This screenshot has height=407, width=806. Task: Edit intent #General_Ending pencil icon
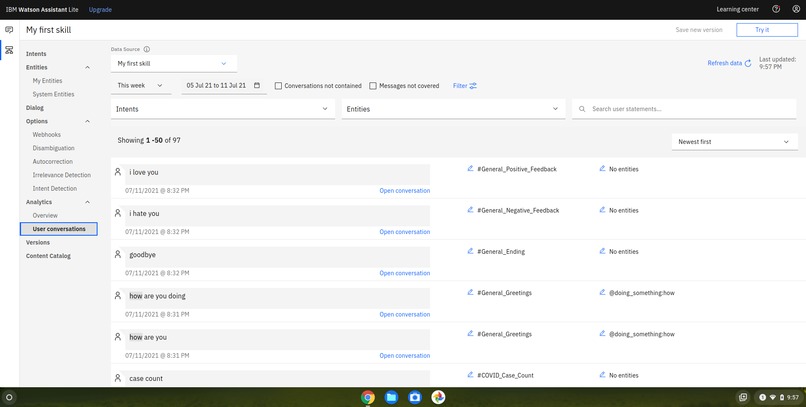click(470, 251)
